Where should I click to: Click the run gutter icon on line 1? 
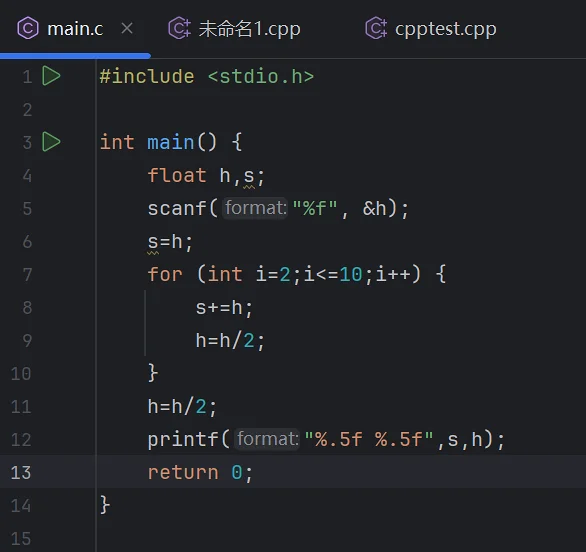(x=51, y=76)
